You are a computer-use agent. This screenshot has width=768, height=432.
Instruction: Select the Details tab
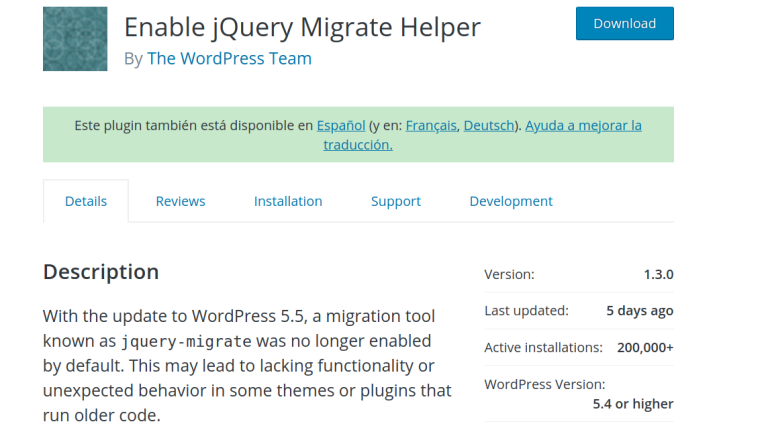click(86, 201)
